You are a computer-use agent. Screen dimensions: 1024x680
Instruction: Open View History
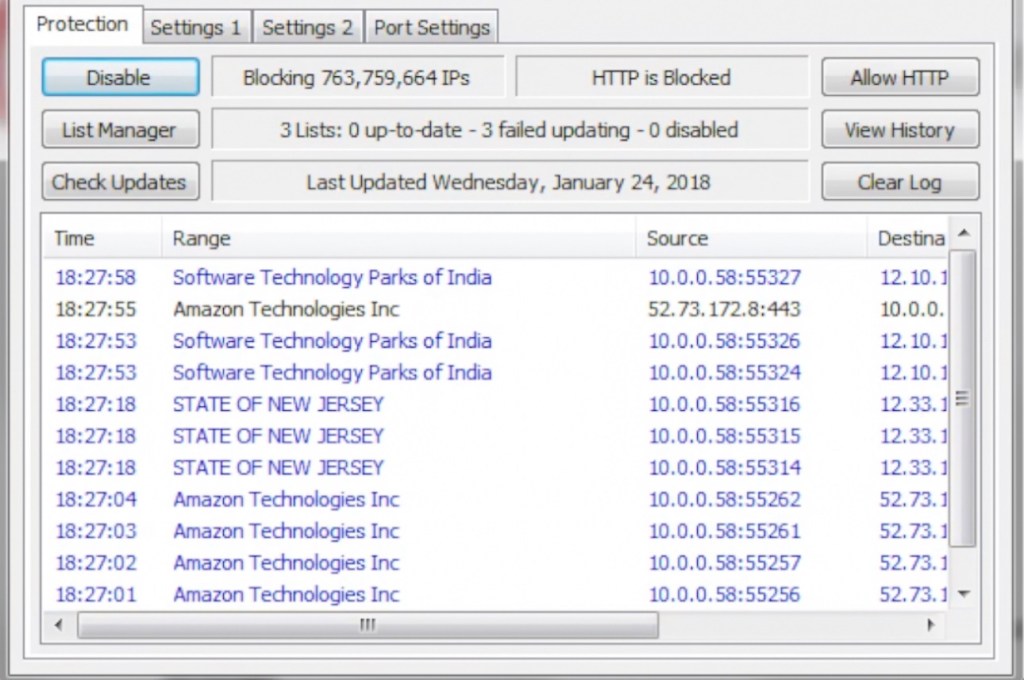pyautogui.click(x=900, y=130)
